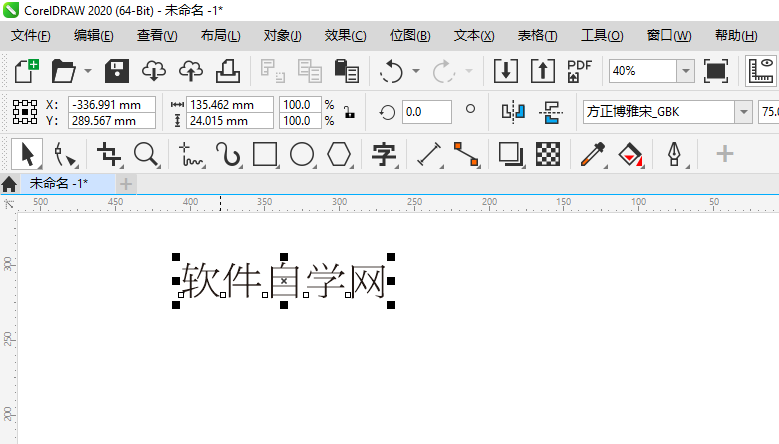Print the document
779x444 pixels.
(x=228, y=71)
